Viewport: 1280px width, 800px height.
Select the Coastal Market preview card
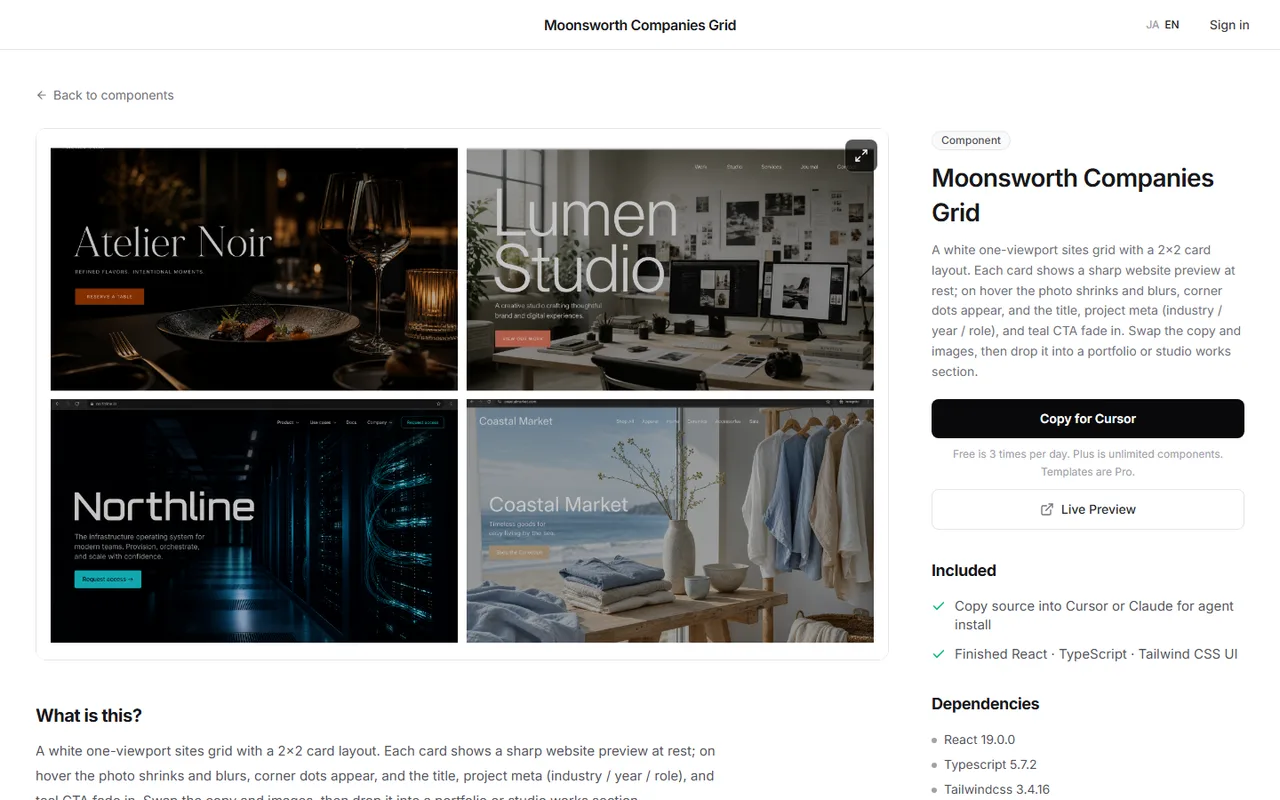(670, 521)
